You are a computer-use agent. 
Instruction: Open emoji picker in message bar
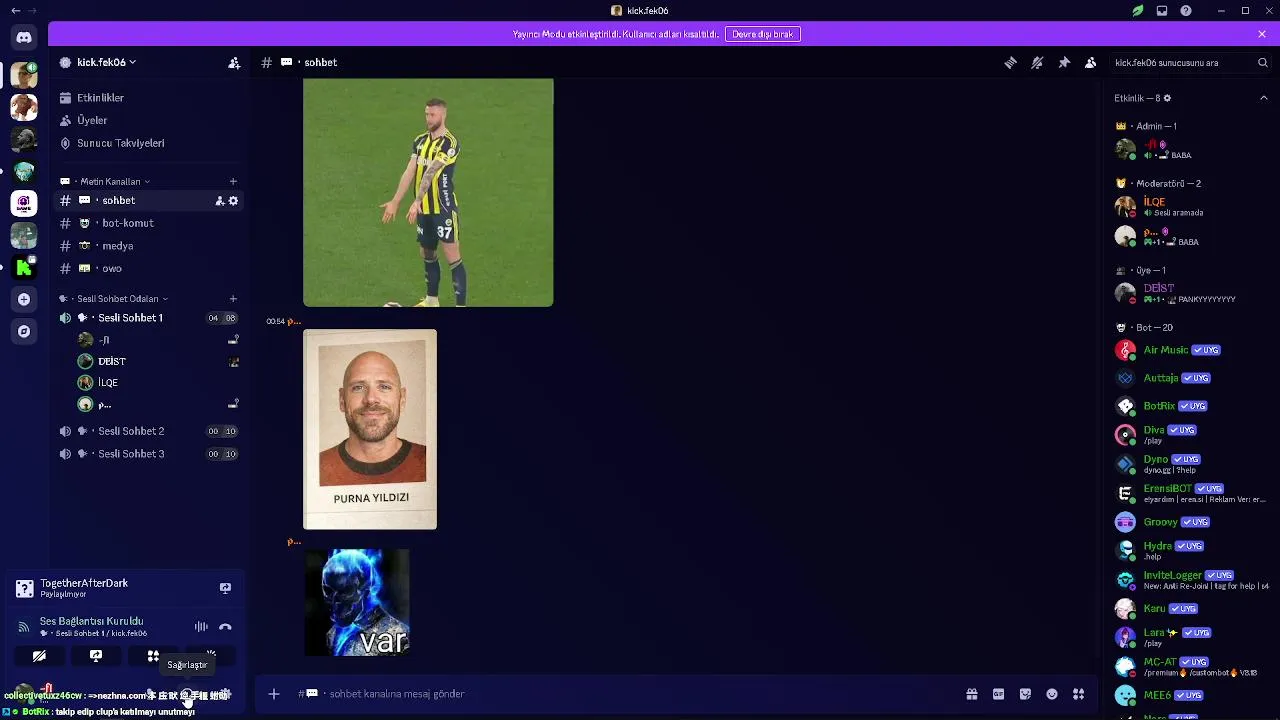click(1052, 694)
